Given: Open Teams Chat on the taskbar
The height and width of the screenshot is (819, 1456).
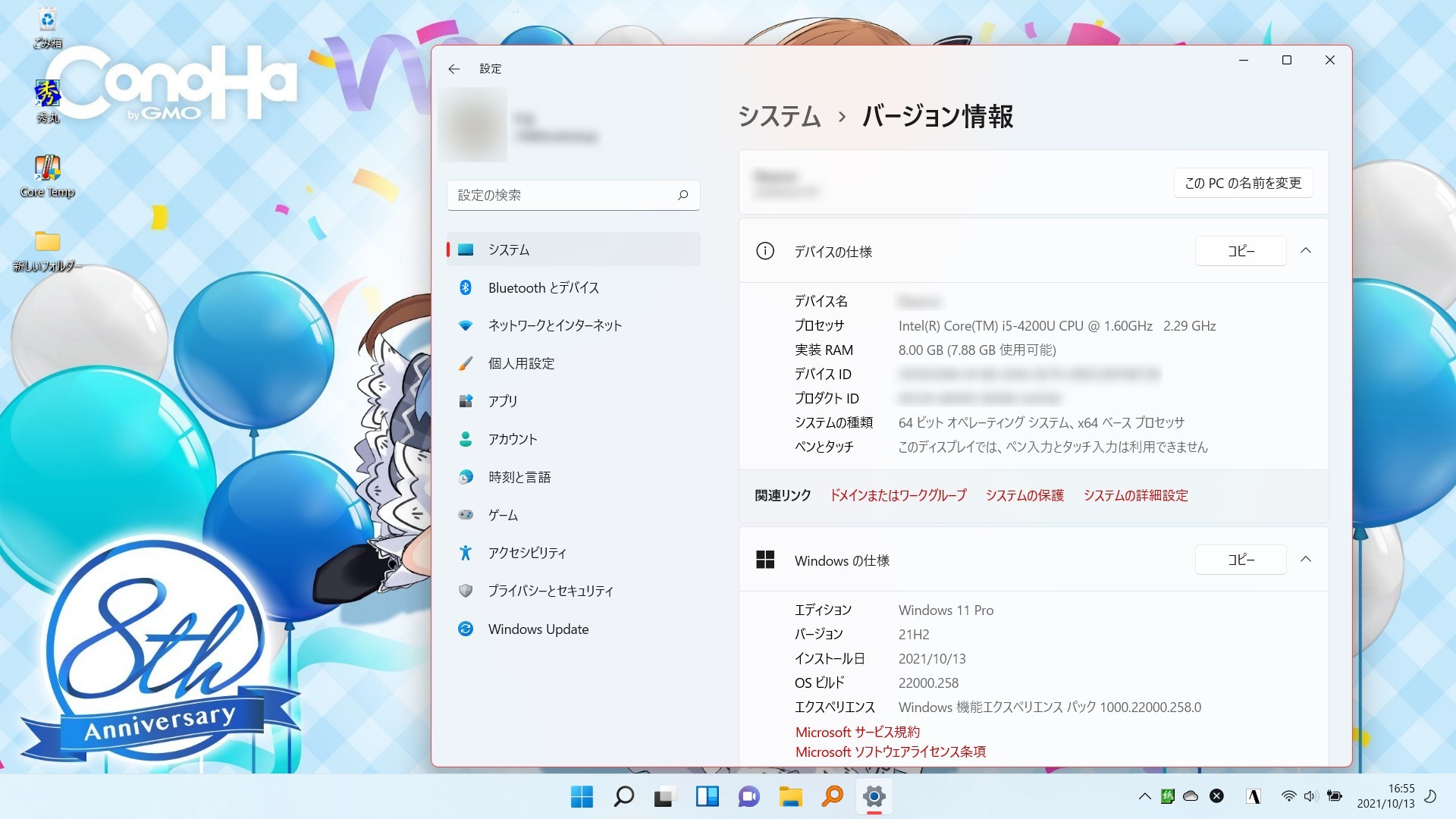Looking at the screenshot, I should 748,796.
